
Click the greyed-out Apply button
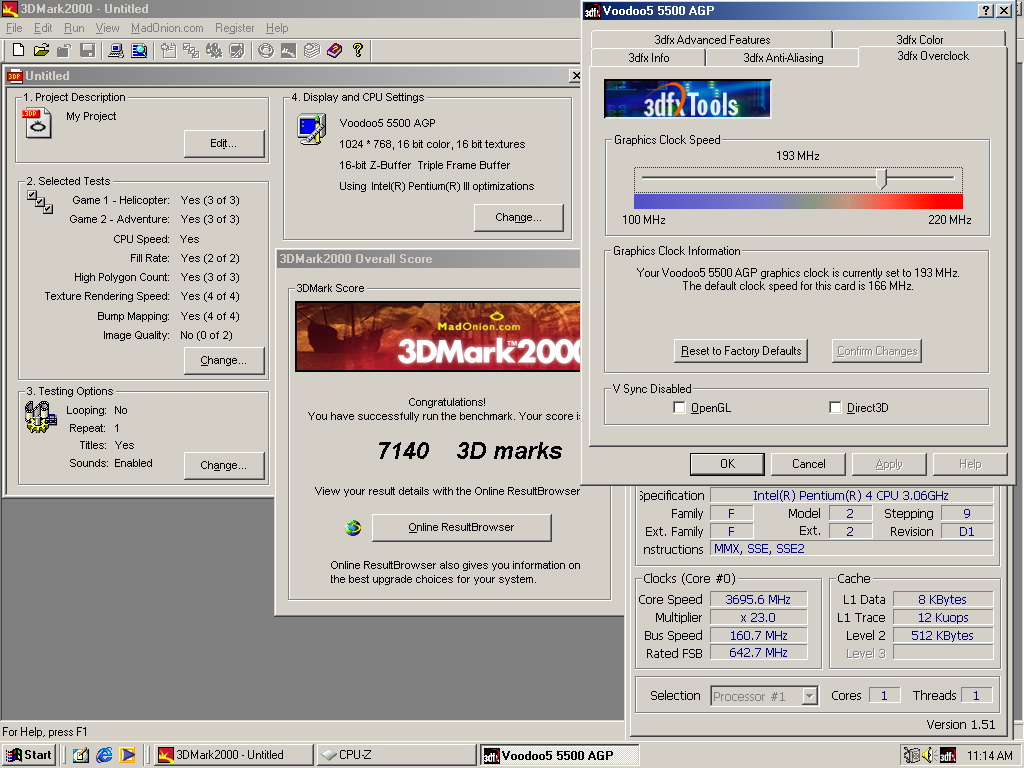coord(889,464)
